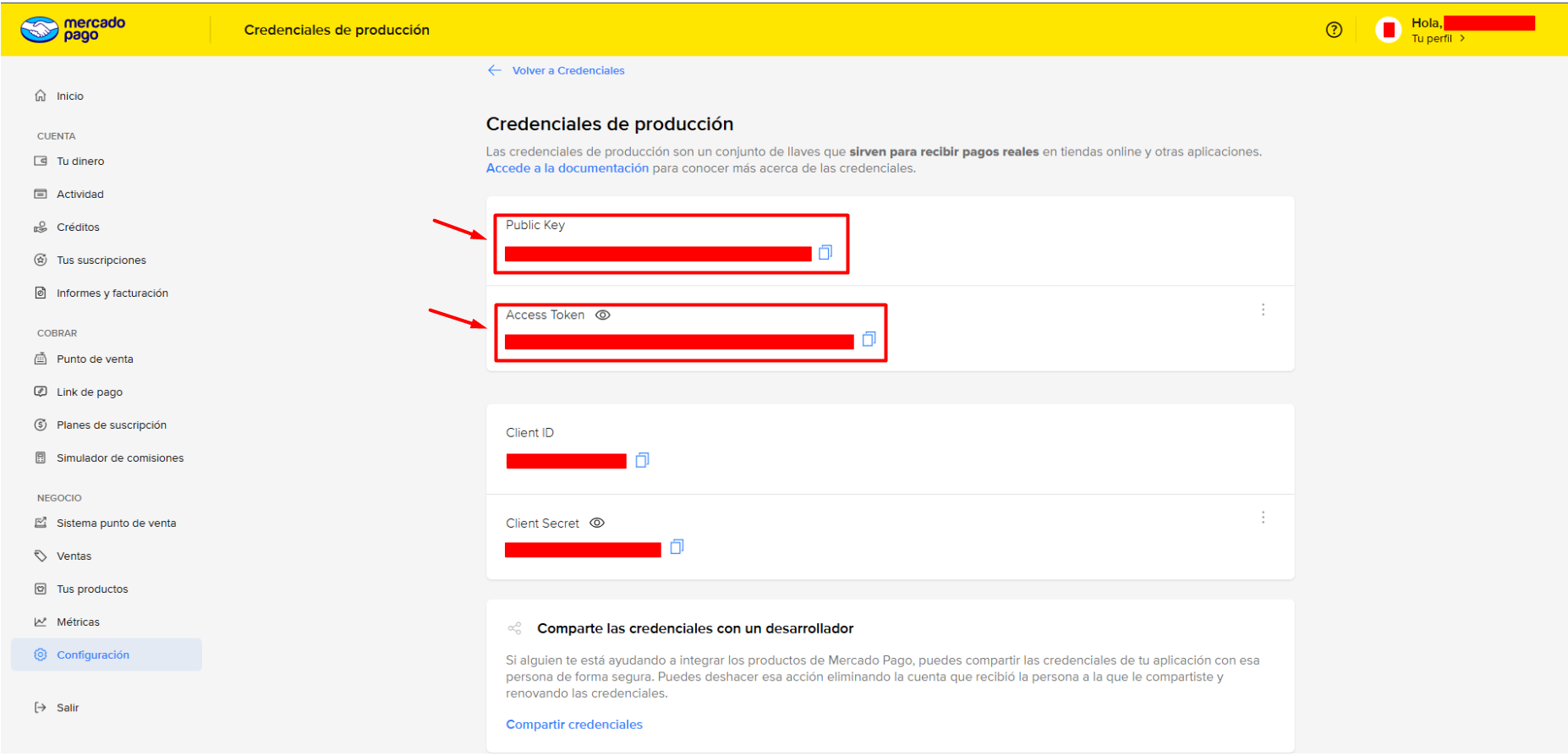Click the Simulador de comisiones calculator icon

tap(41, 457)
